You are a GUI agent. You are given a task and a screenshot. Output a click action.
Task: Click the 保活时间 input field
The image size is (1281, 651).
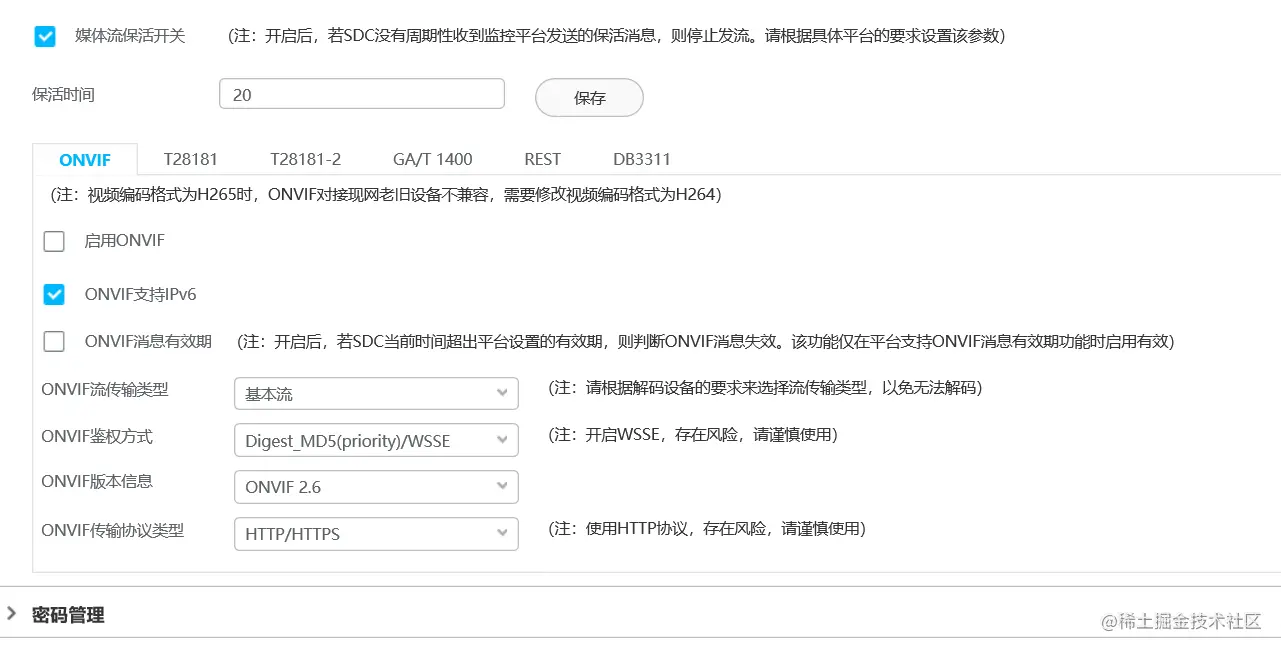click(x=362, y=94)
